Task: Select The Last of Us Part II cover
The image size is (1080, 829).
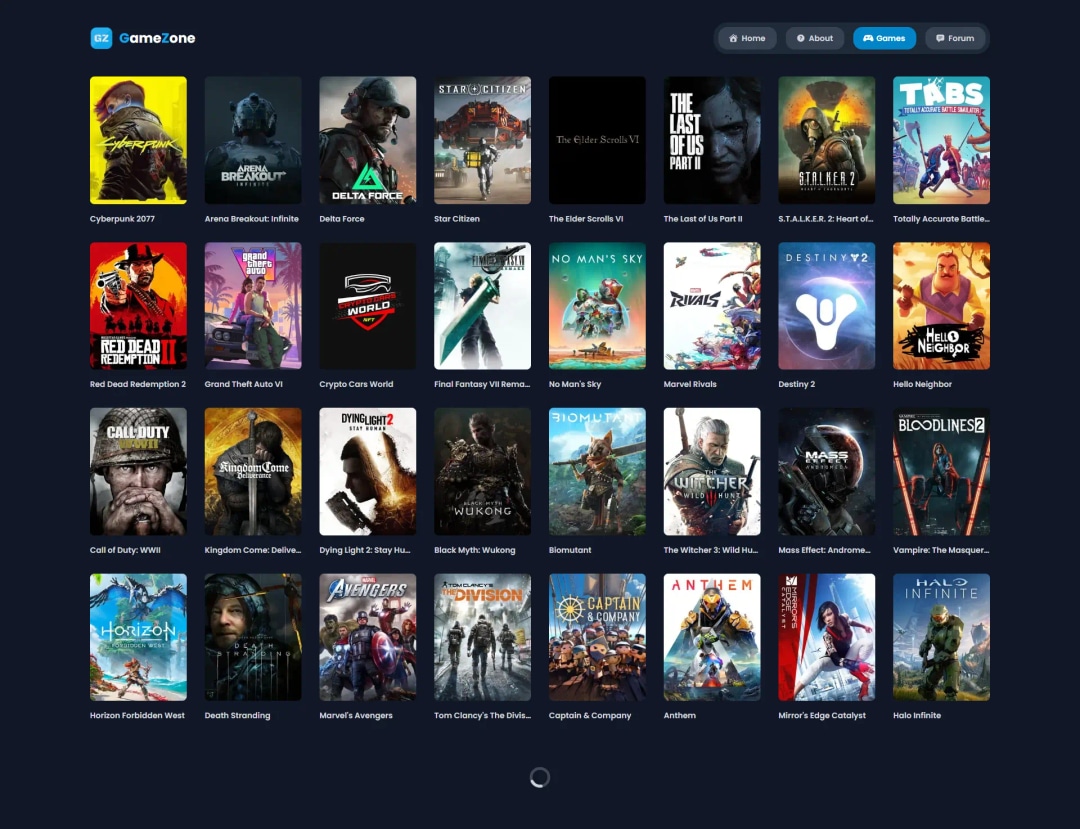Action: (712, 140)
